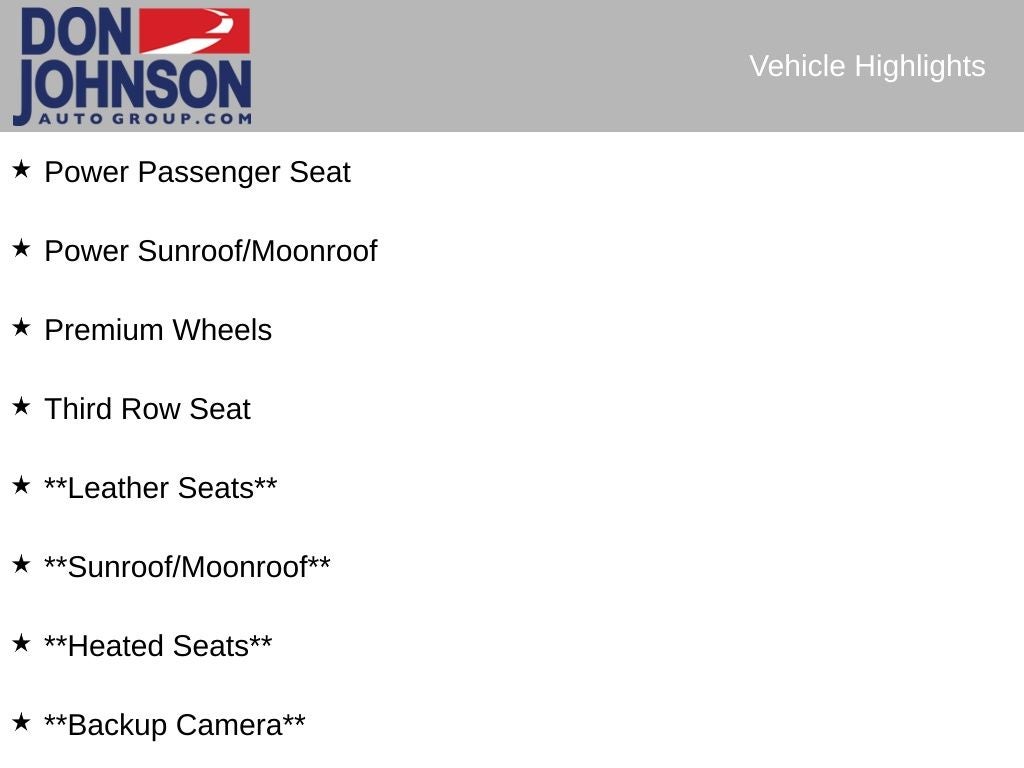The image size is (1024, 768).
Task: Click the Don Johnson Auto Group logo
Action: [131, 66]
